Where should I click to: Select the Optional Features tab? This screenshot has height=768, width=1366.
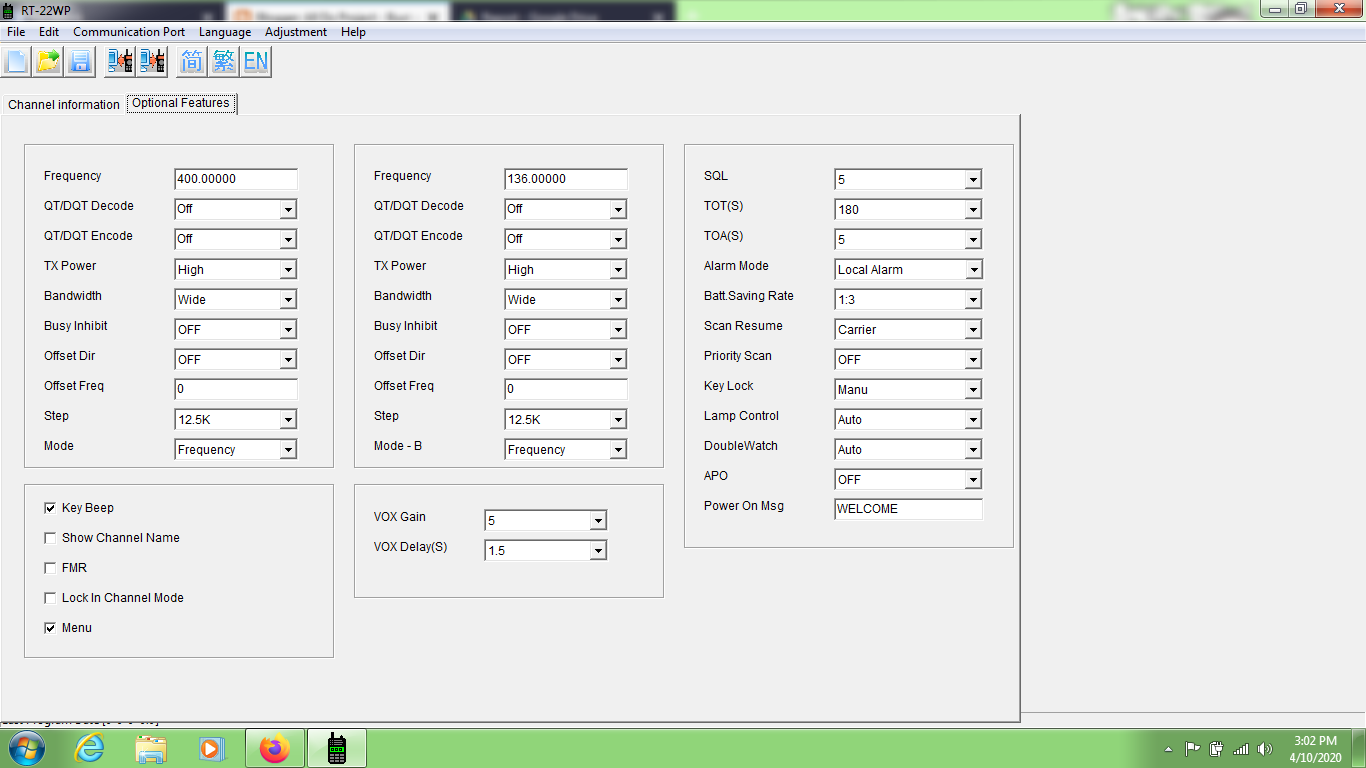coord(181,103)
